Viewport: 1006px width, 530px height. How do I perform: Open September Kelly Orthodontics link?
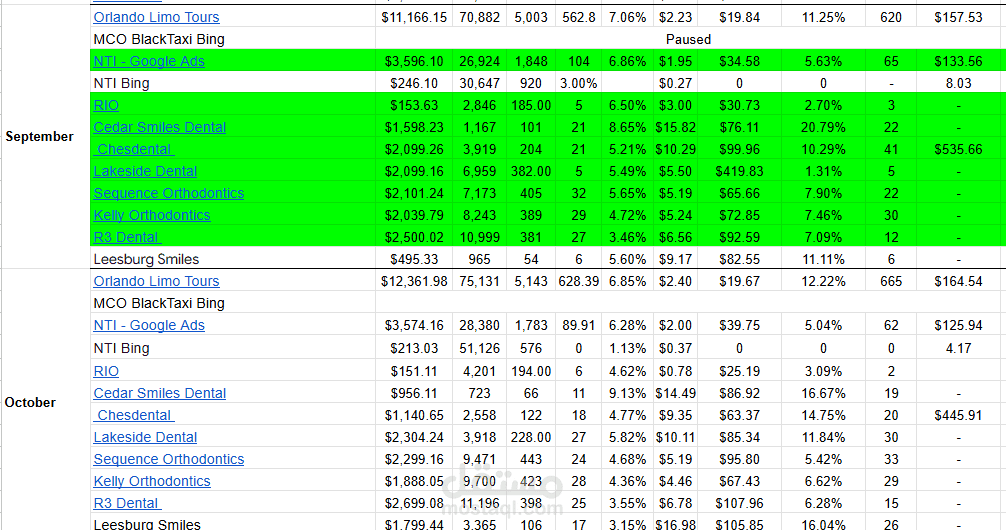[151, 215]
